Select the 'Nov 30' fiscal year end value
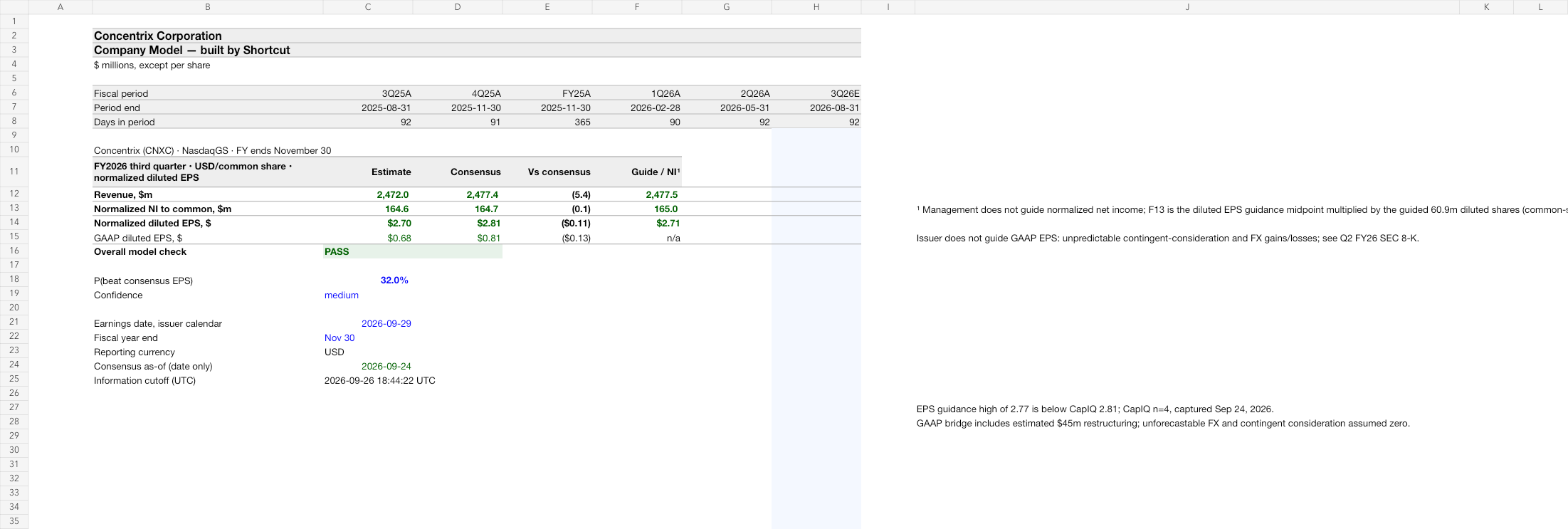Viewport: 1568px width, 529px height. coord(368,337)
